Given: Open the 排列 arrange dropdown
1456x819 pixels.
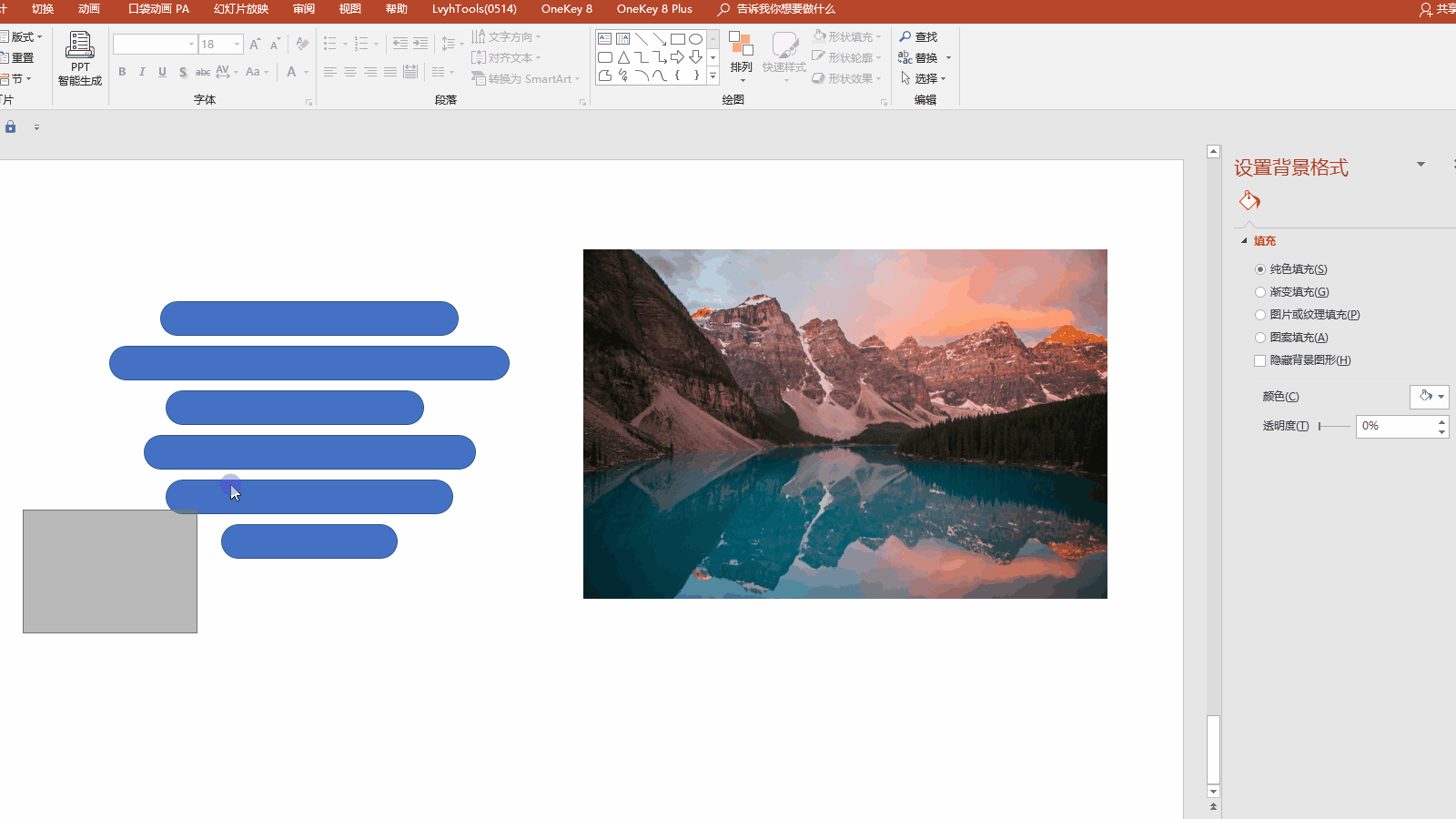Looking at the screenshot, I should (x=742, y=57).
